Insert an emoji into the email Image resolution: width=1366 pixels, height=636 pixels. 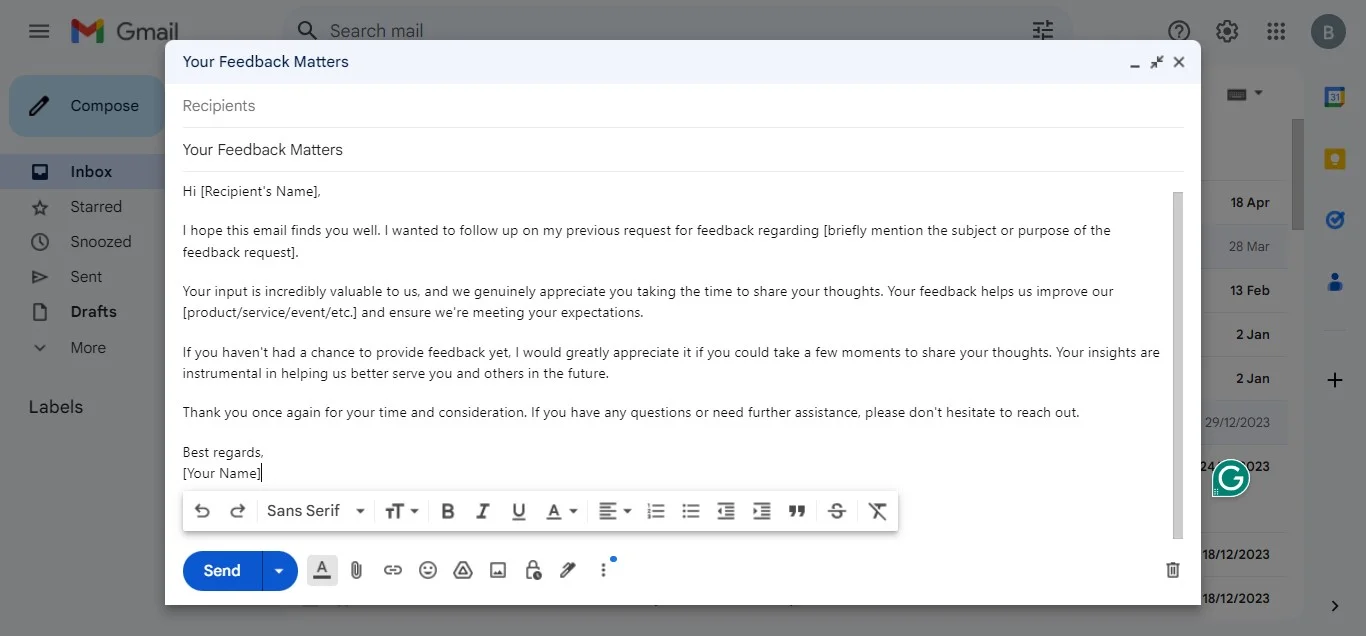tap(428, 570)
